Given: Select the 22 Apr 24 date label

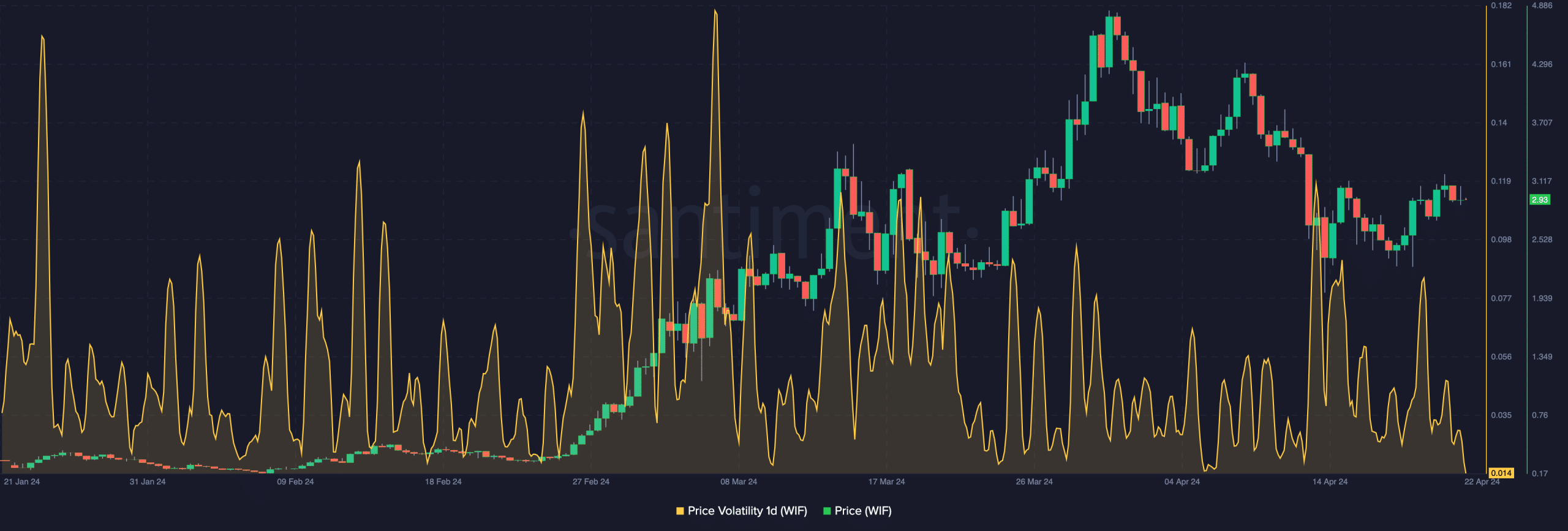Looking at the screenshot, I should 1482,481.
